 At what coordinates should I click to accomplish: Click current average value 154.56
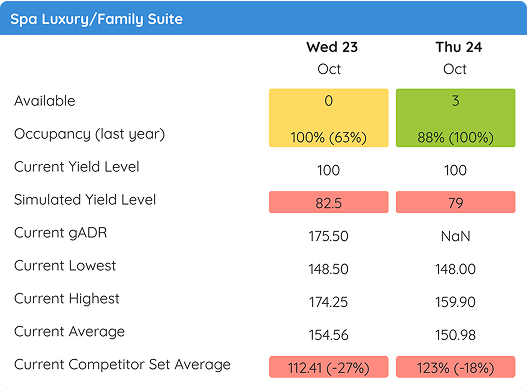(x=329, y=335)
